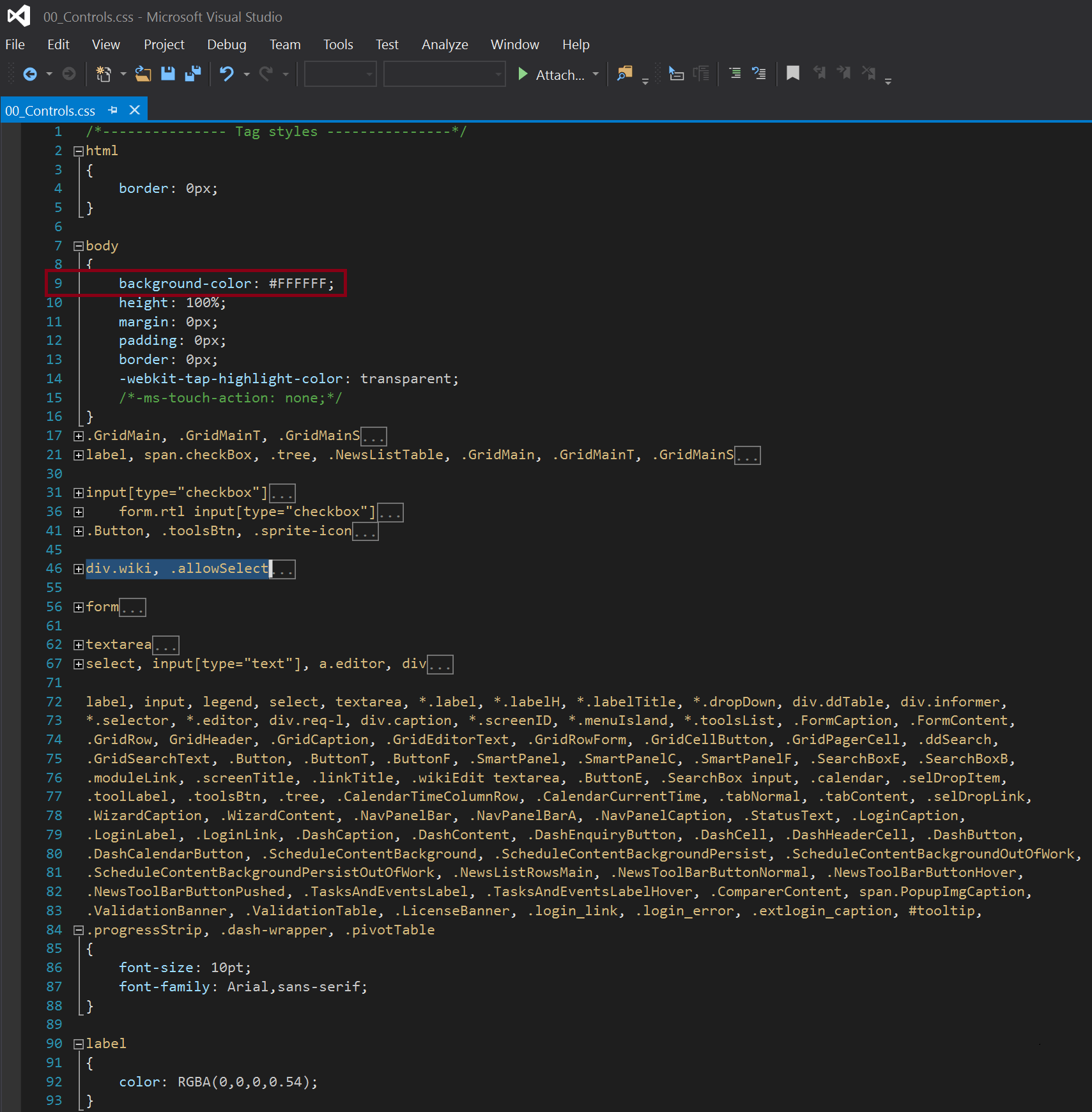The image size is (1092, 1112).
Task: Open the New Project dropdown arrow
Action: click(123, 74)
